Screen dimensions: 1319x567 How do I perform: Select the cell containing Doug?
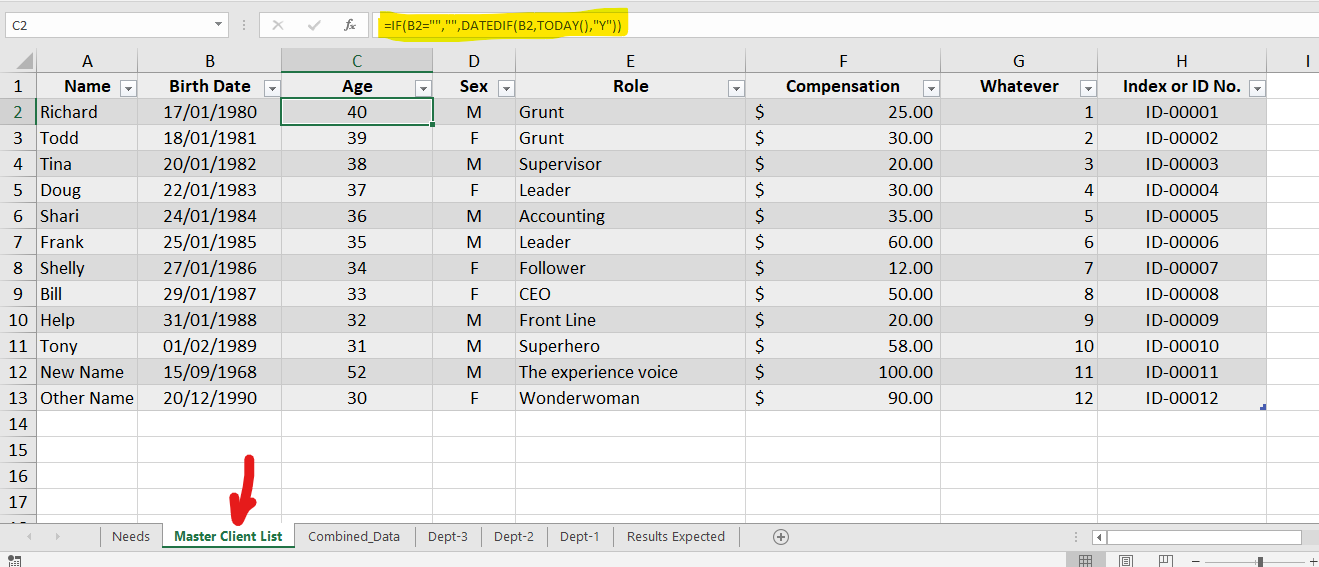[x=88, y=190]
